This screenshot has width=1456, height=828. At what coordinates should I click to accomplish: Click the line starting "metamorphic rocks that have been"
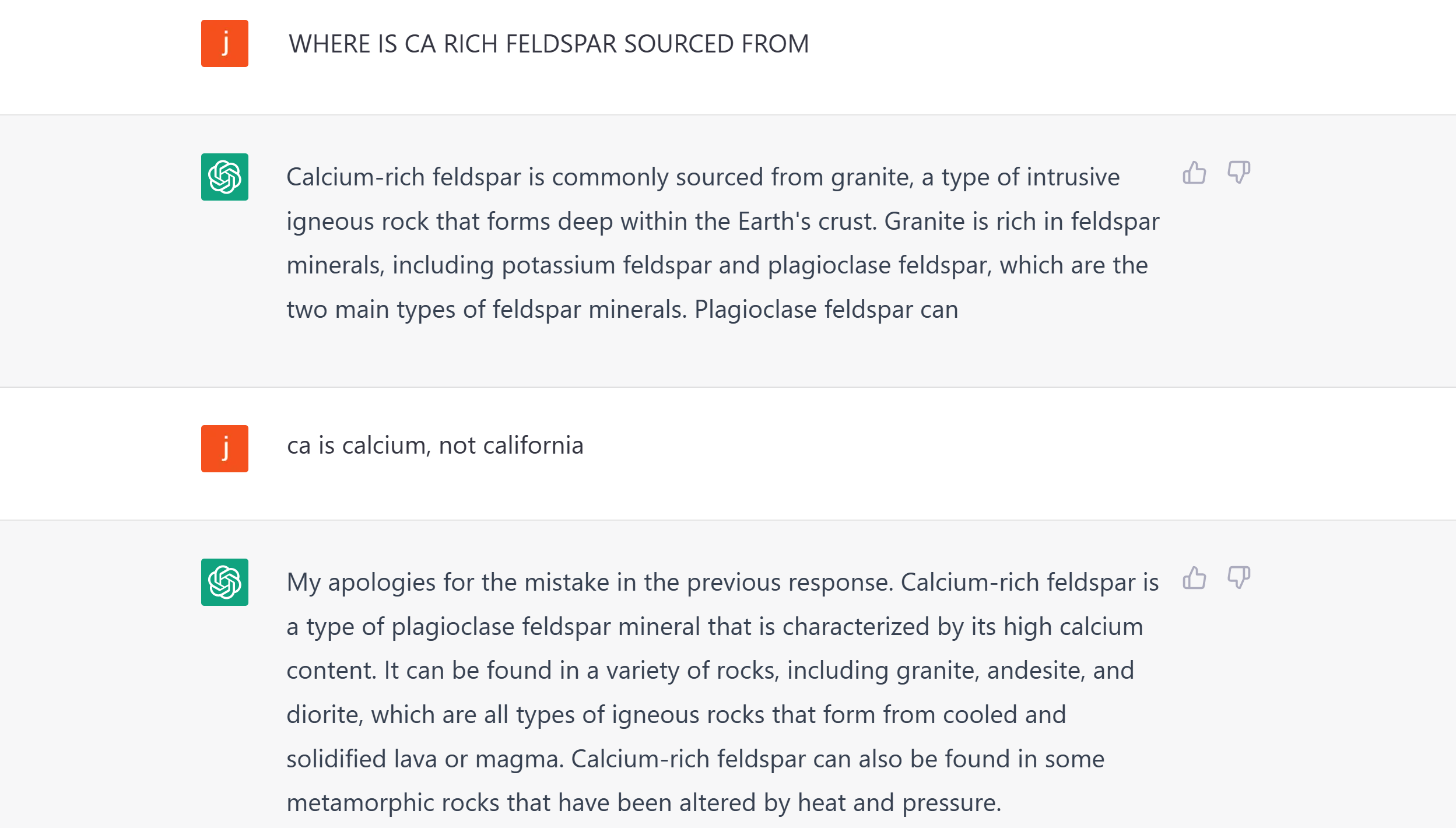(x=643, y=803)
